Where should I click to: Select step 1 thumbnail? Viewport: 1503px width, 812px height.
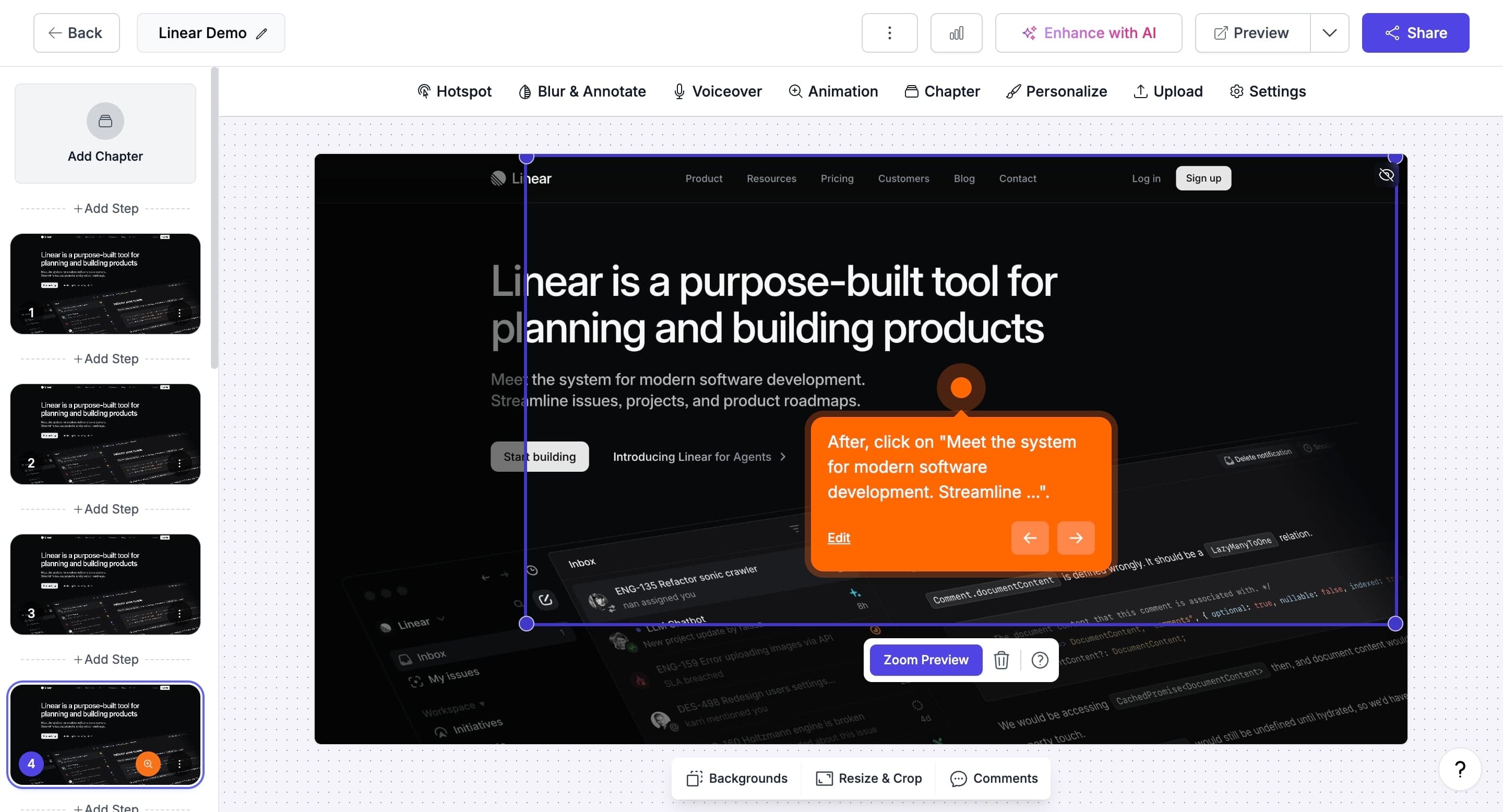(x=105, y=283)
